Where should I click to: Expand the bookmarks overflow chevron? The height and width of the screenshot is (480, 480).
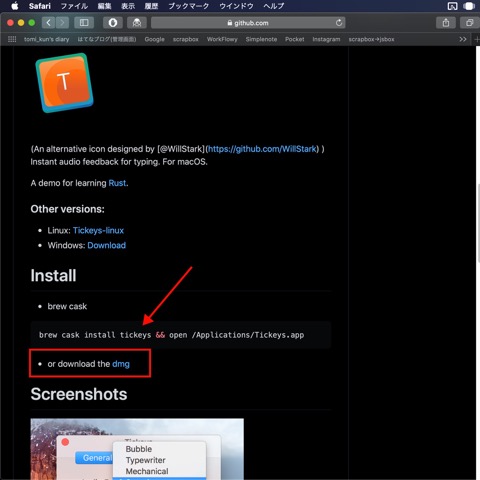click(x=462, y=39)
